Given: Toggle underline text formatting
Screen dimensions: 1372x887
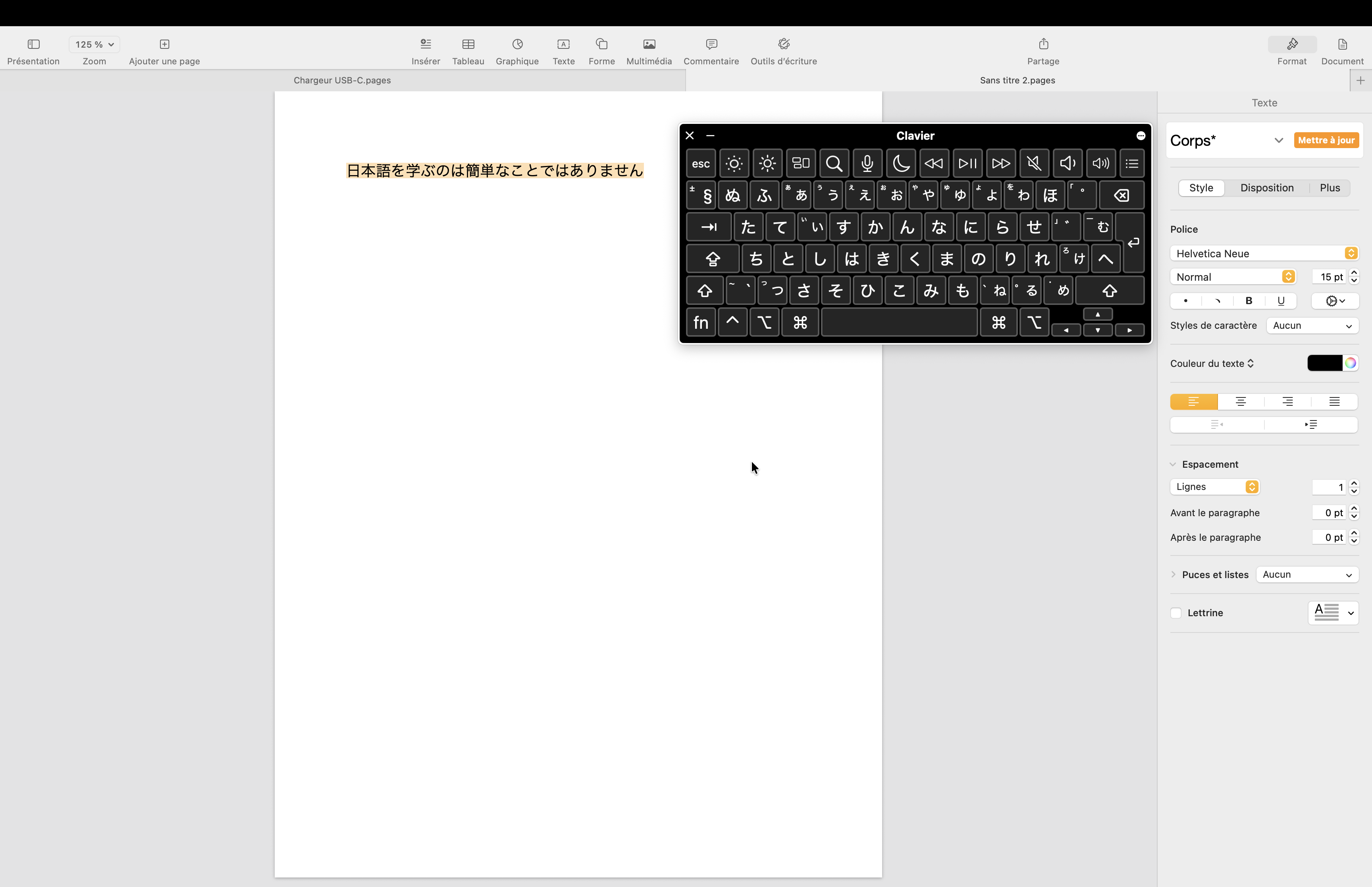Looking at the screenshot, I should [1280, 301].
